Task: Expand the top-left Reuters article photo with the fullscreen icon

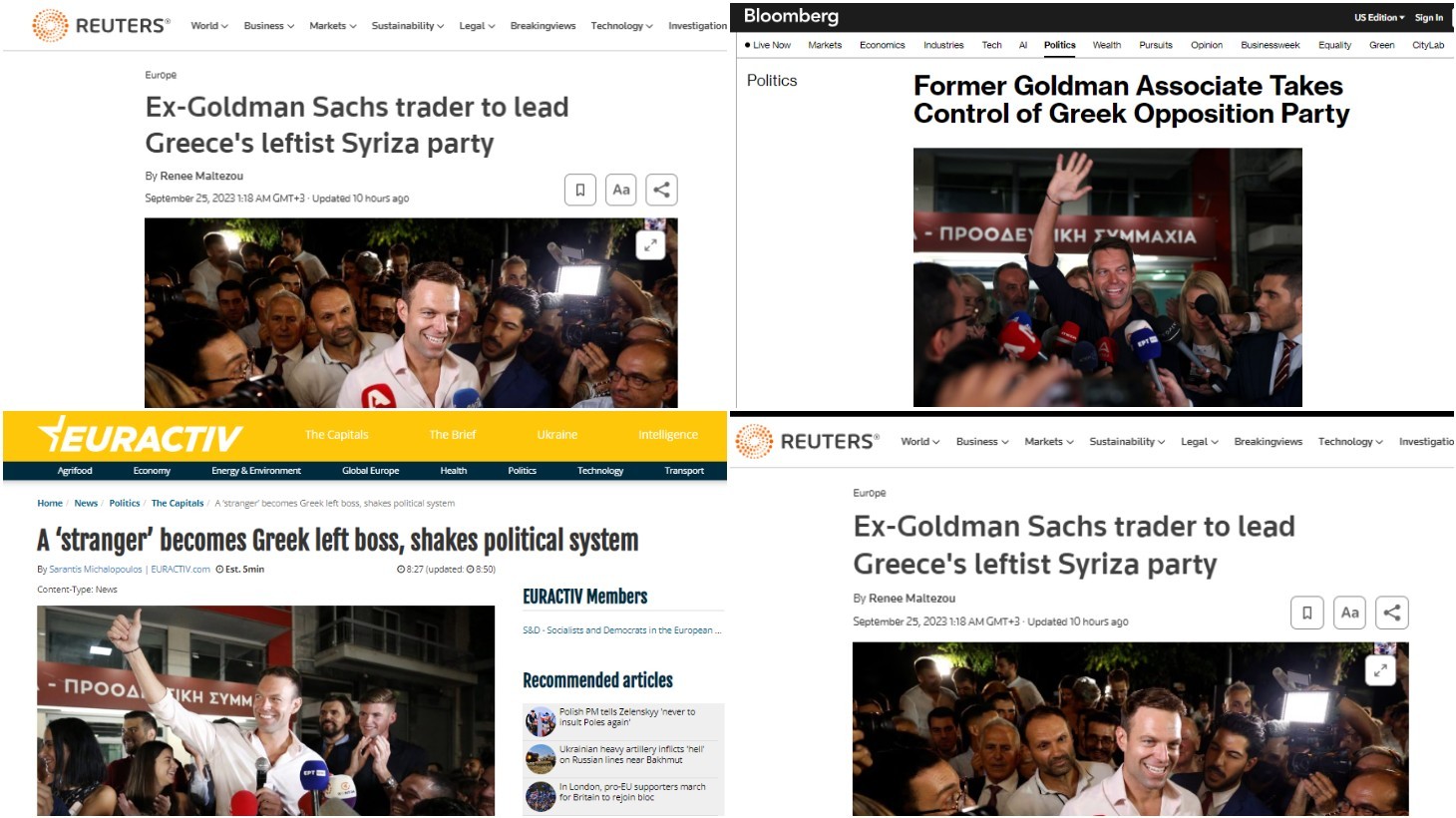Action: pos(650,244)
